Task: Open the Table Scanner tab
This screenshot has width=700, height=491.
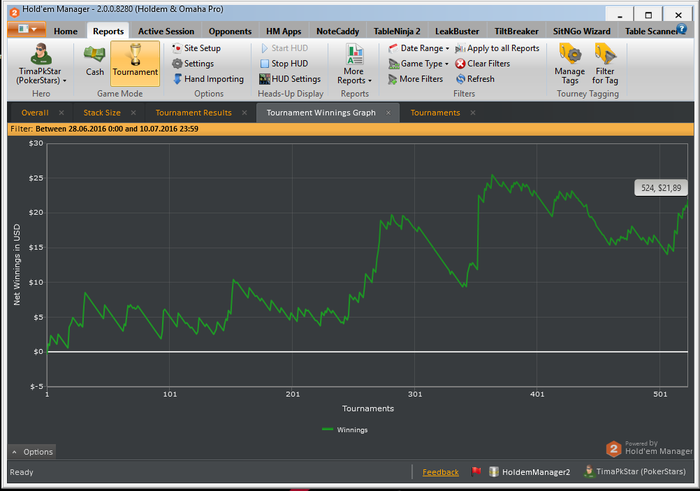Action: point(650,31)
